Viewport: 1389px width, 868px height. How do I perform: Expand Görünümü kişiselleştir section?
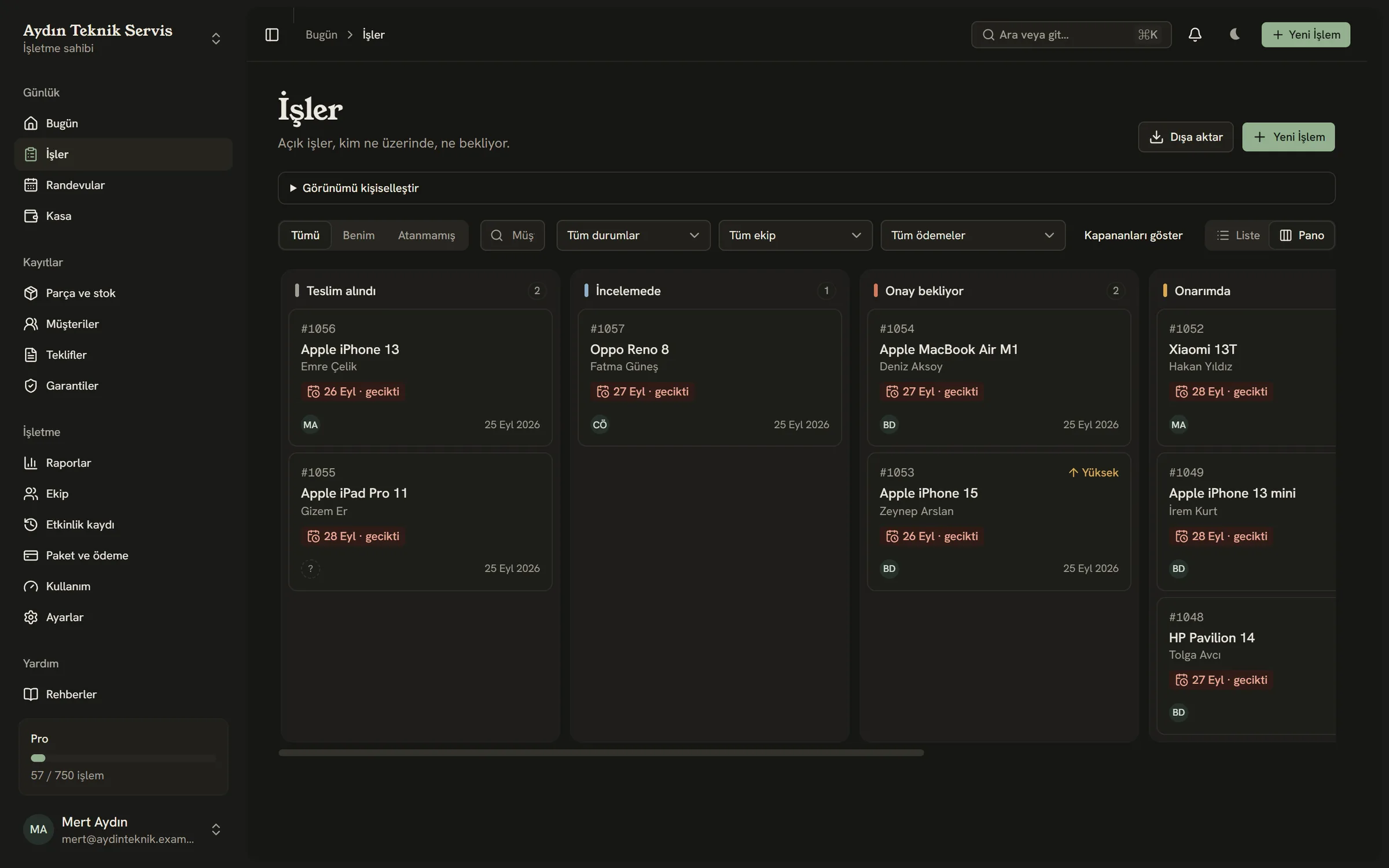pos(806,188)
